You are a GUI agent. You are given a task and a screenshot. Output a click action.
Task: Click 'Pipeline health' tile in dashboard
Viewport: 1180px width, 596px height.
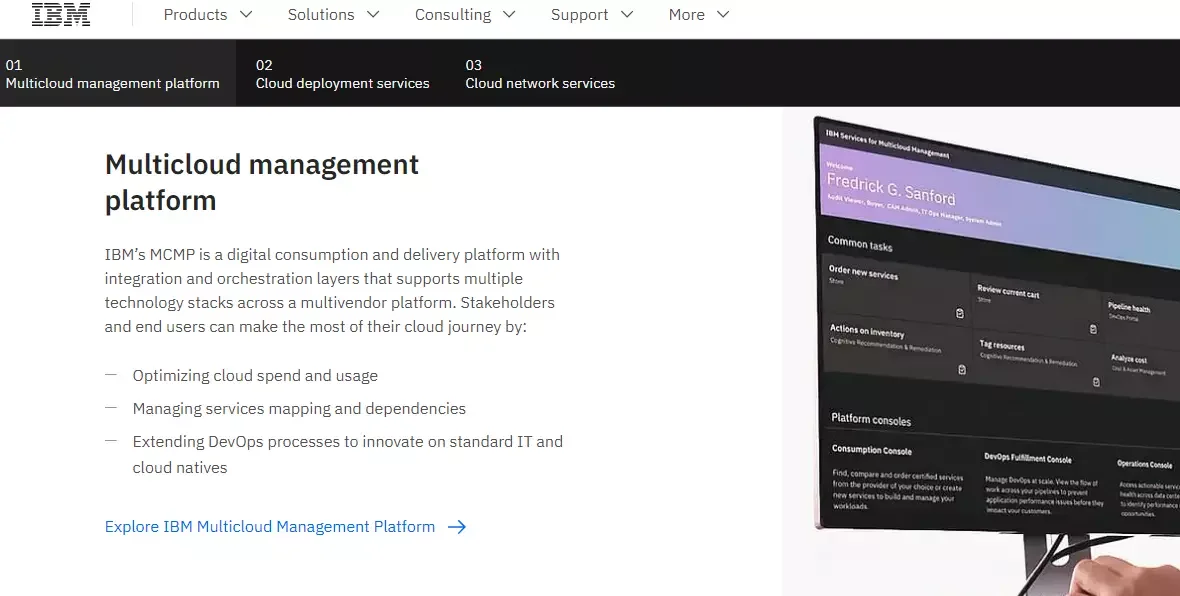(x=1142, y=320)
